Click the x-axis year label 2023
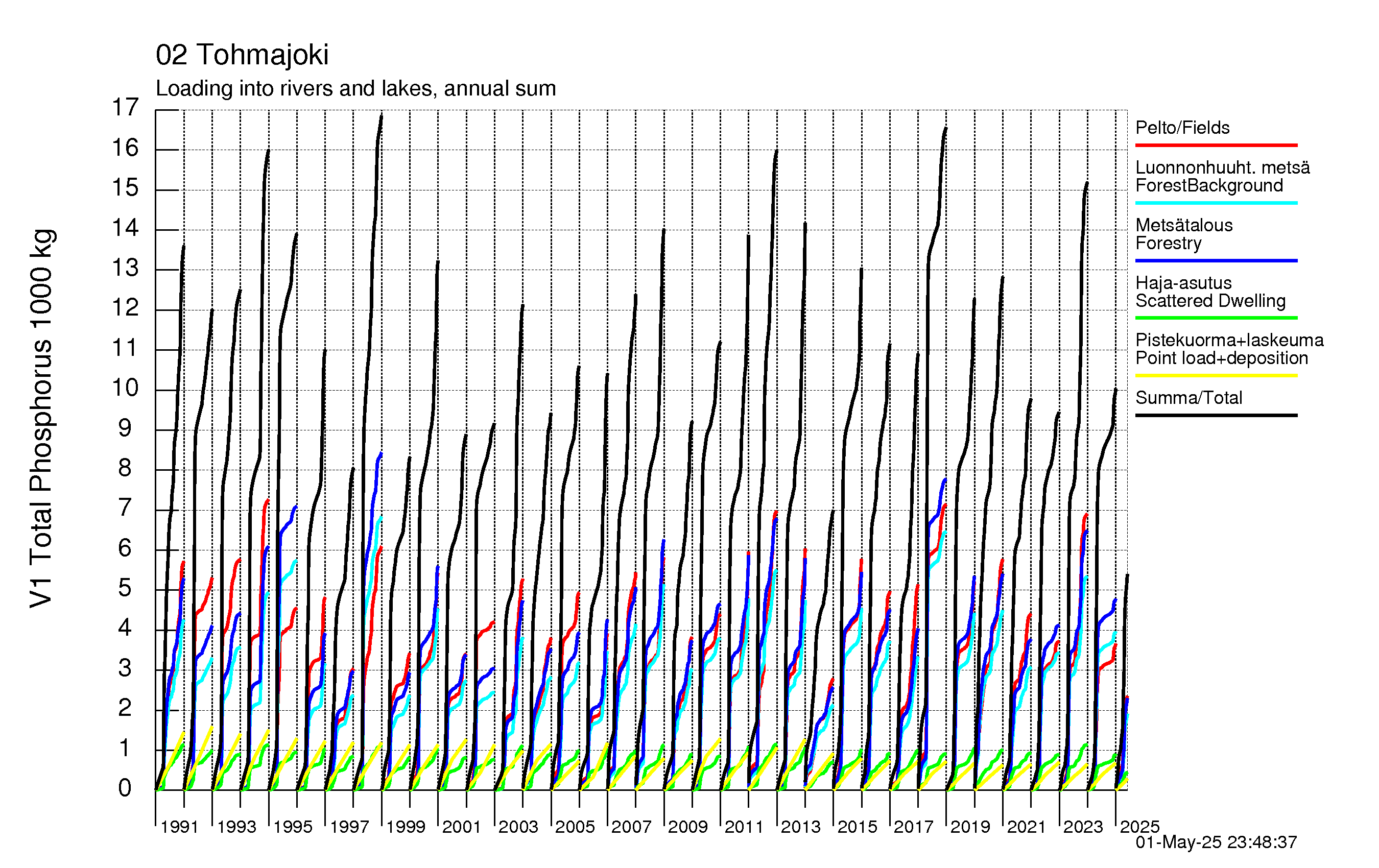Image resolution: width=1379 pixels, height=868 pixels. (1083, 827)
